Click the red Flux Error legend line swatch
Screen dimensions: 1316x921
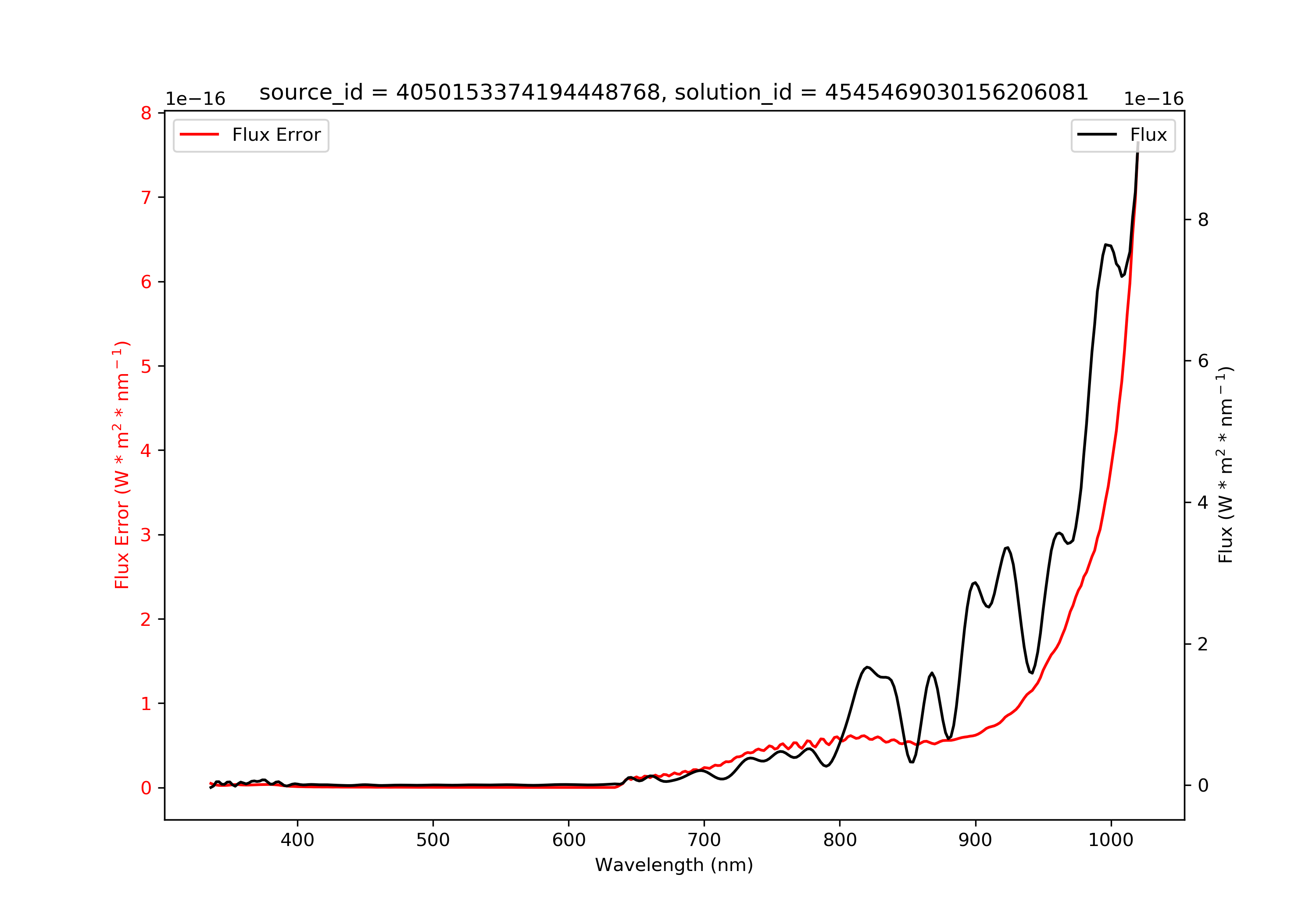(x=199, y=135)
